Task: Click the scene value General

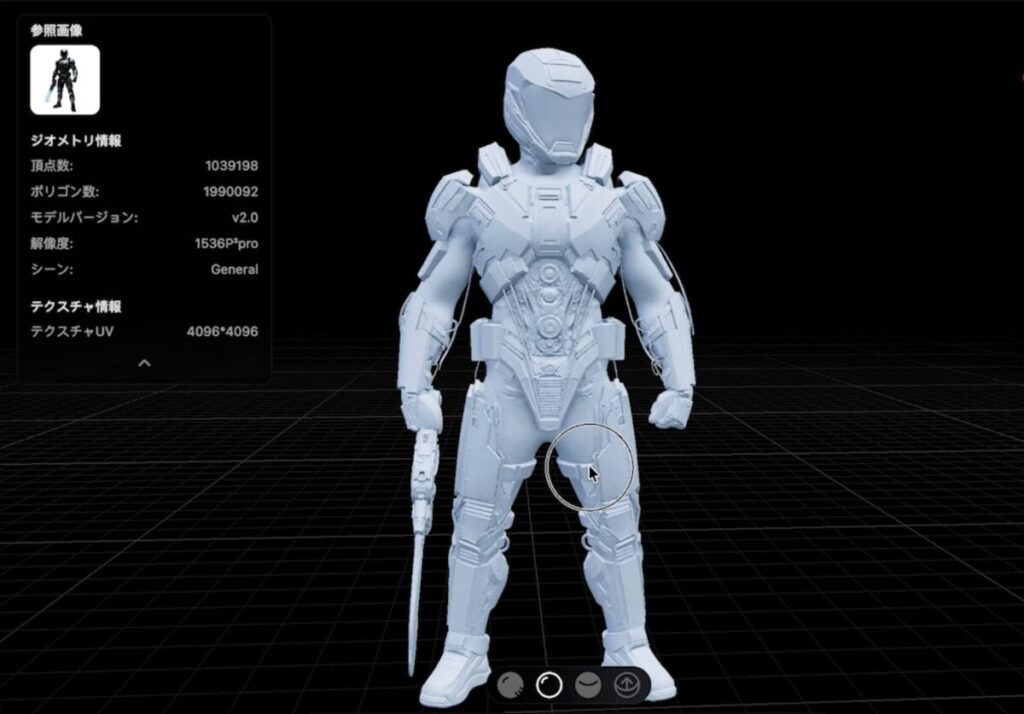Action: (x=234, y=269)
